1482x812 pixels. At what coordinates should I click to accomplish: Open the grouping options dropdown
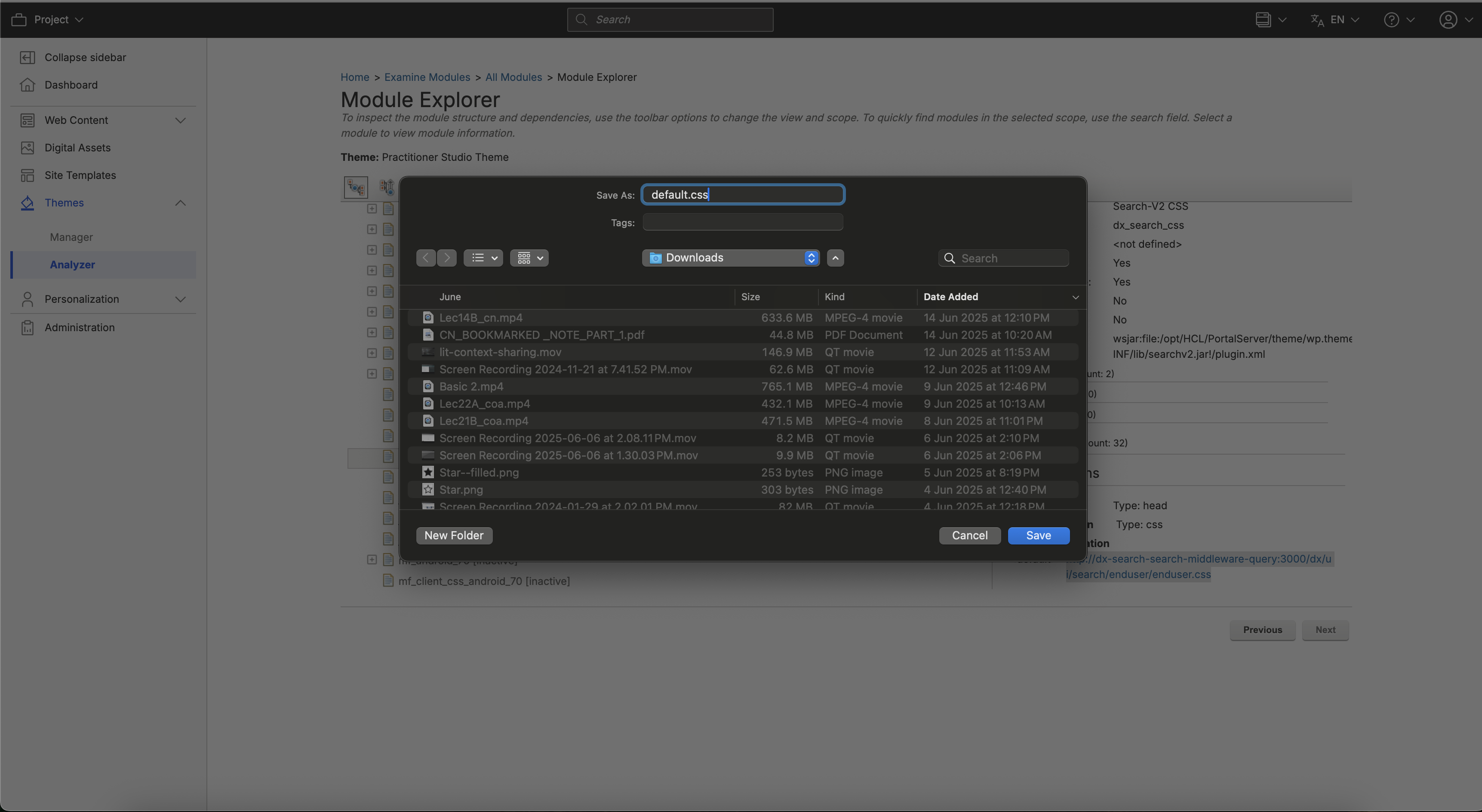(529, 258)
